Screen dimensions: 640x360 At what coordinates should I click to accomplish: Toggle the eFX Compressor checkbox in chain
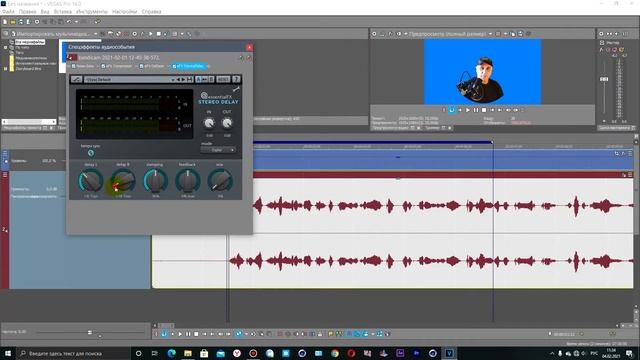tap(103, 66)
